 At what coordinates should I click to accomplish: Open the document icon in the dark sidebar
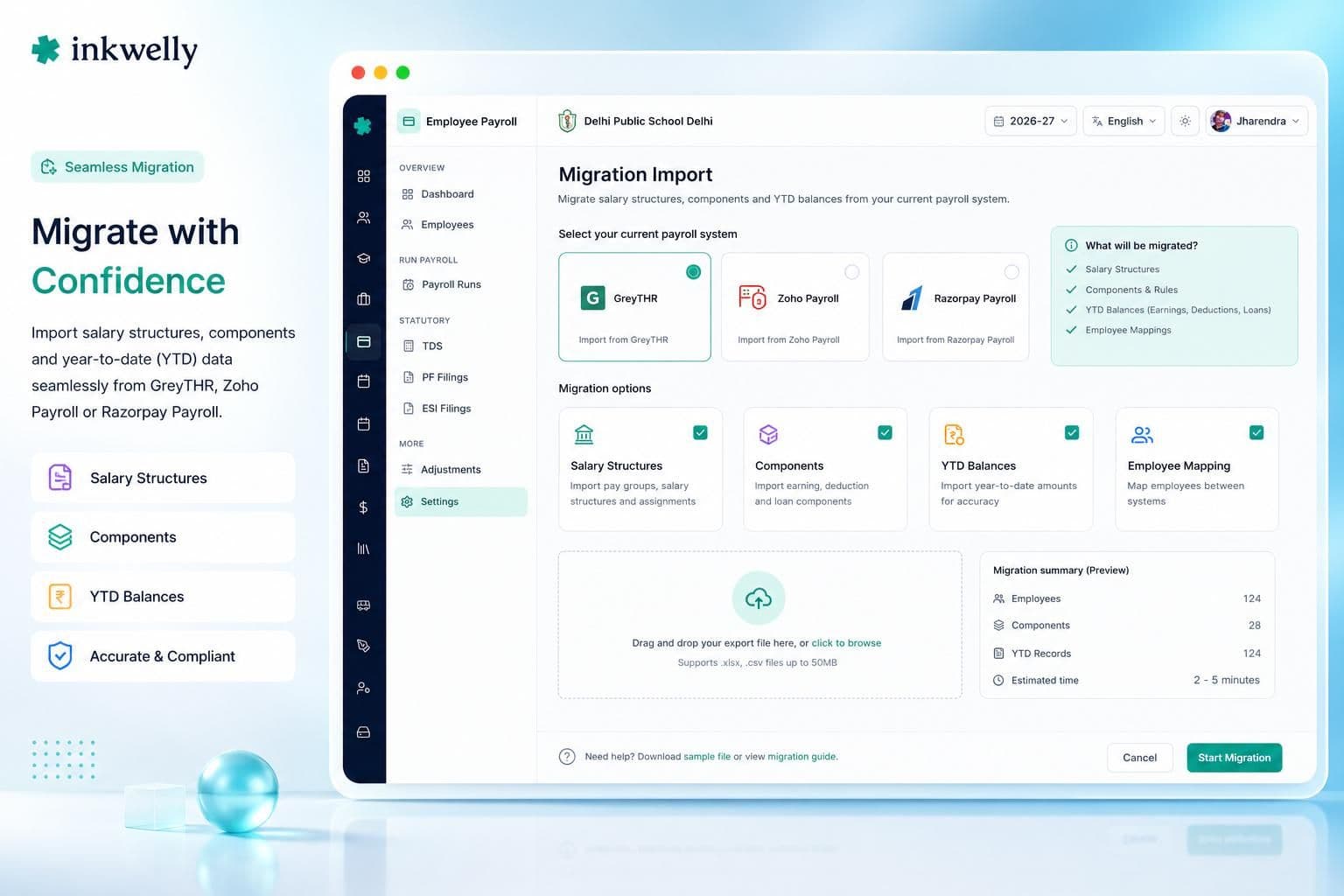coord(364,465)
